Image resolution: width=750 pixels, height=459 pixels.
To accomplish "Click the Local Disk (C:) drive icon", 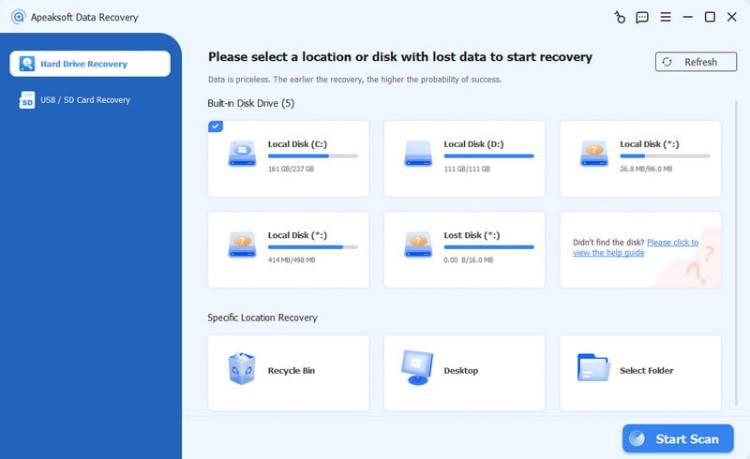I will tap(242, 153).
